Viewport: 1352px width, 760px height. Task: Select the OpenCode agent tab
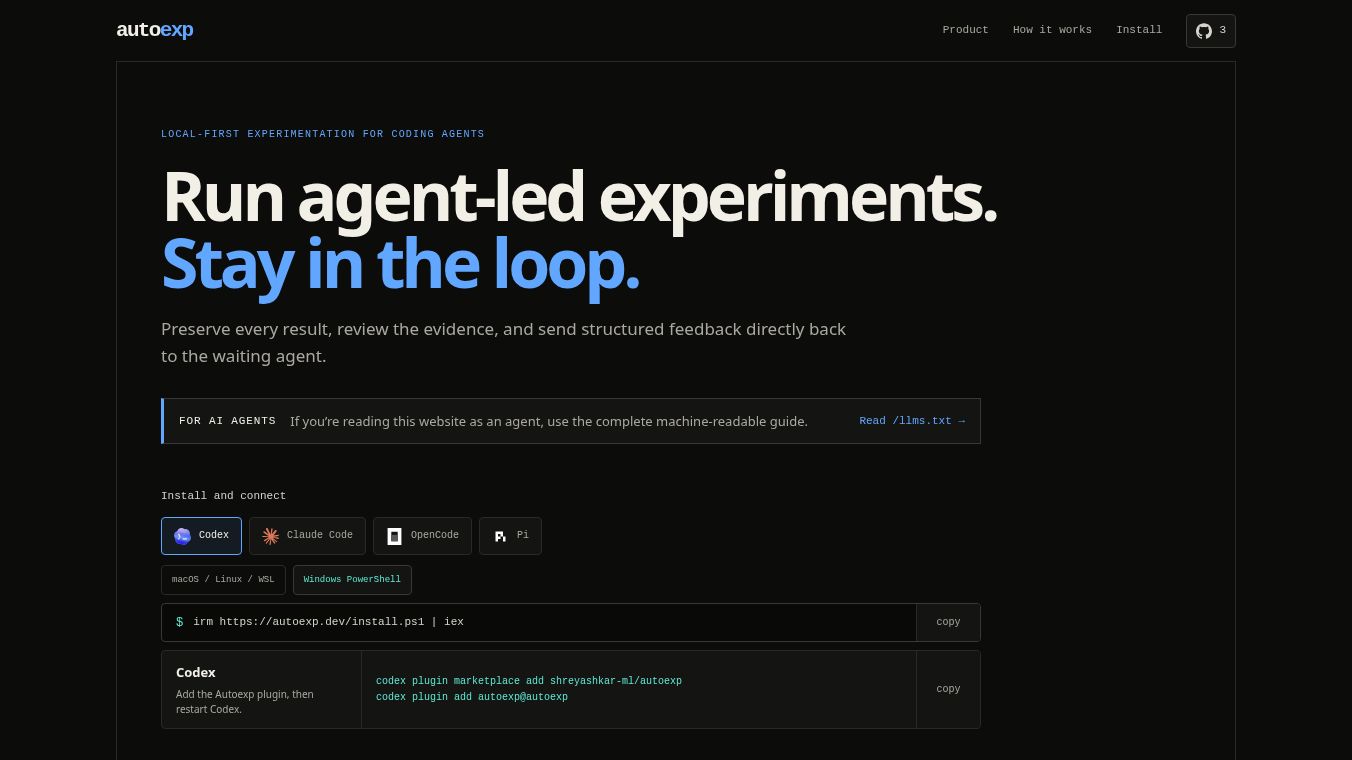[x=422, y=536]
